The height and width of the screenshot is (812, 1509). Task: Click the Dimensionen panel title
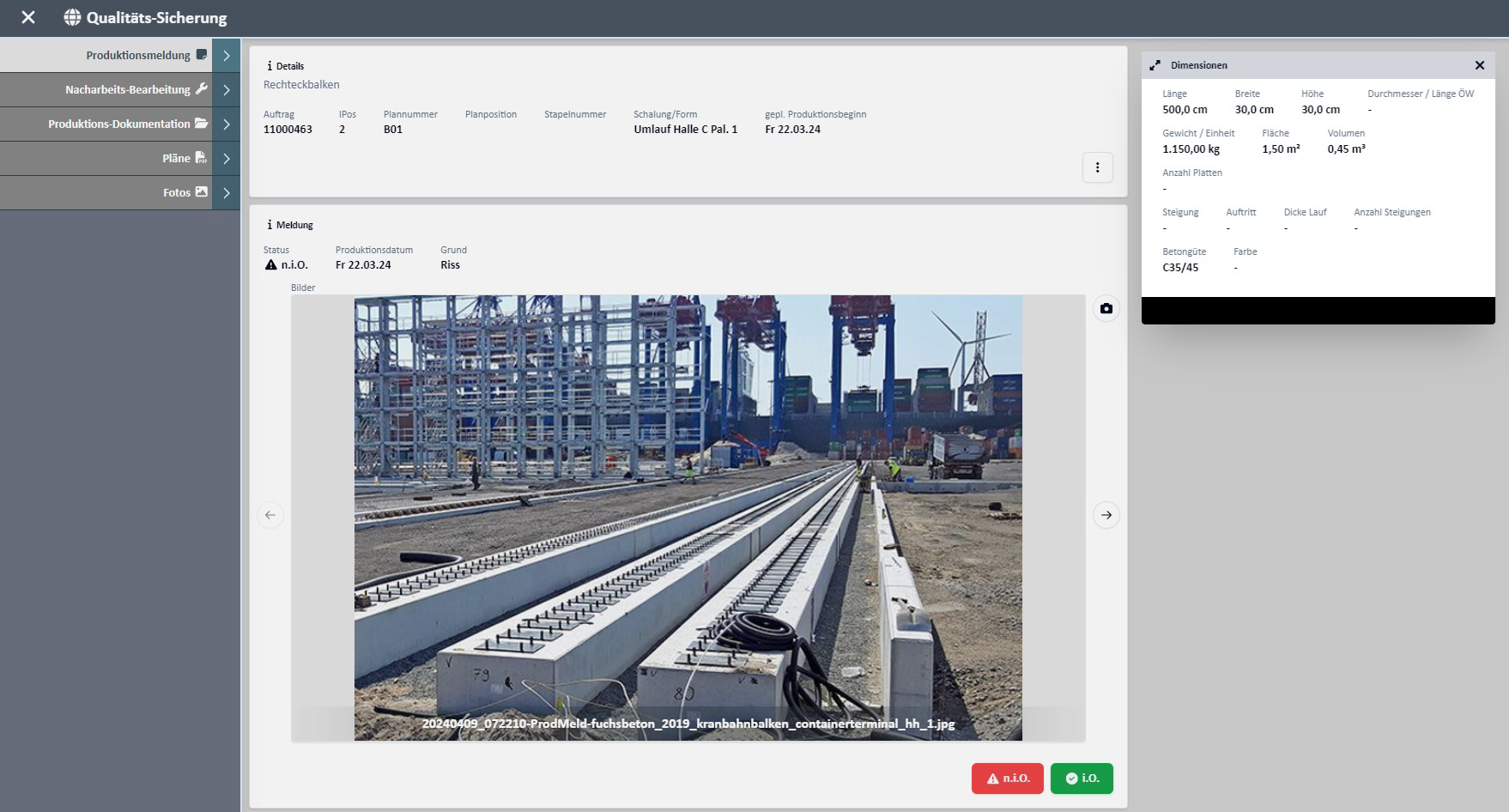[x=1198, y=65]
